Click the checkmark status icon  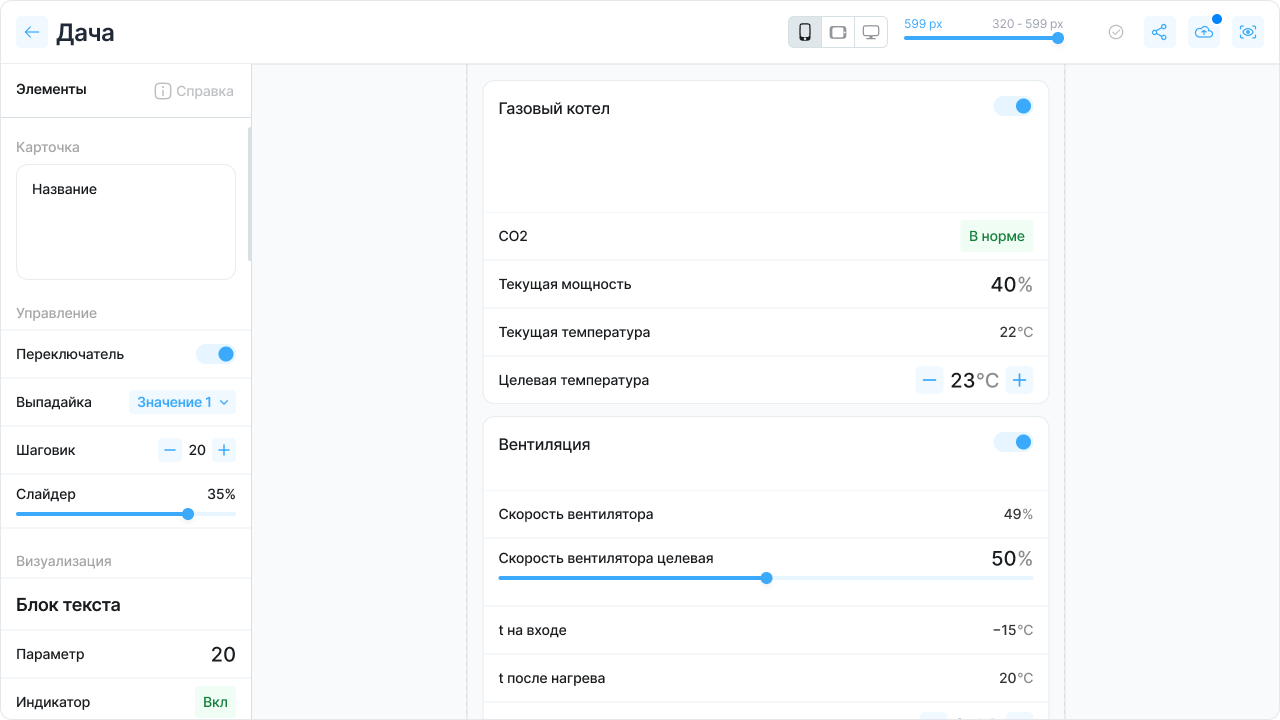pyautogui.click(x=1116, y=32)
